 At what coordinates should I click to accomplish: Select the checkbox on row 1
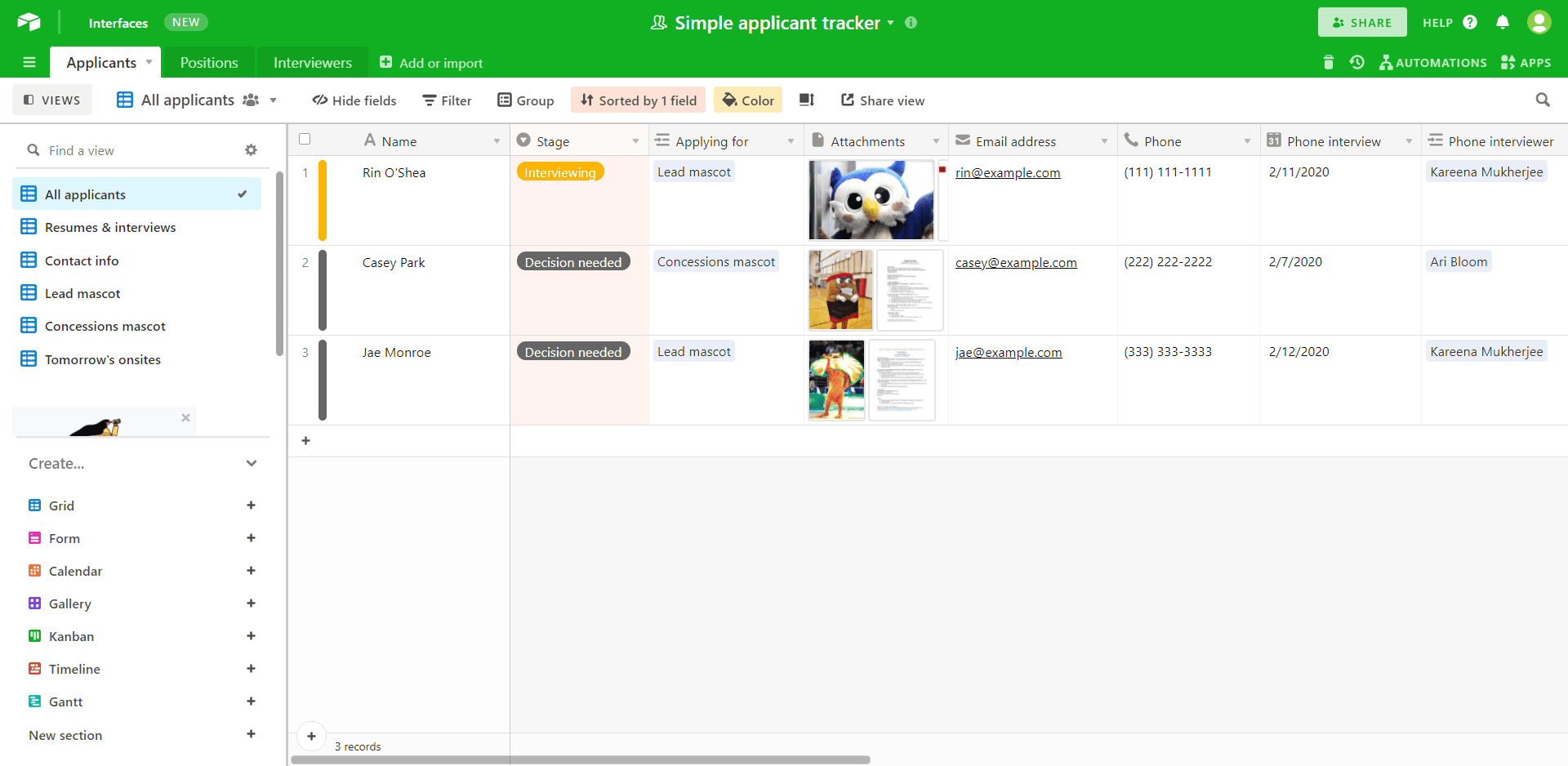click(x=305, y=172)
